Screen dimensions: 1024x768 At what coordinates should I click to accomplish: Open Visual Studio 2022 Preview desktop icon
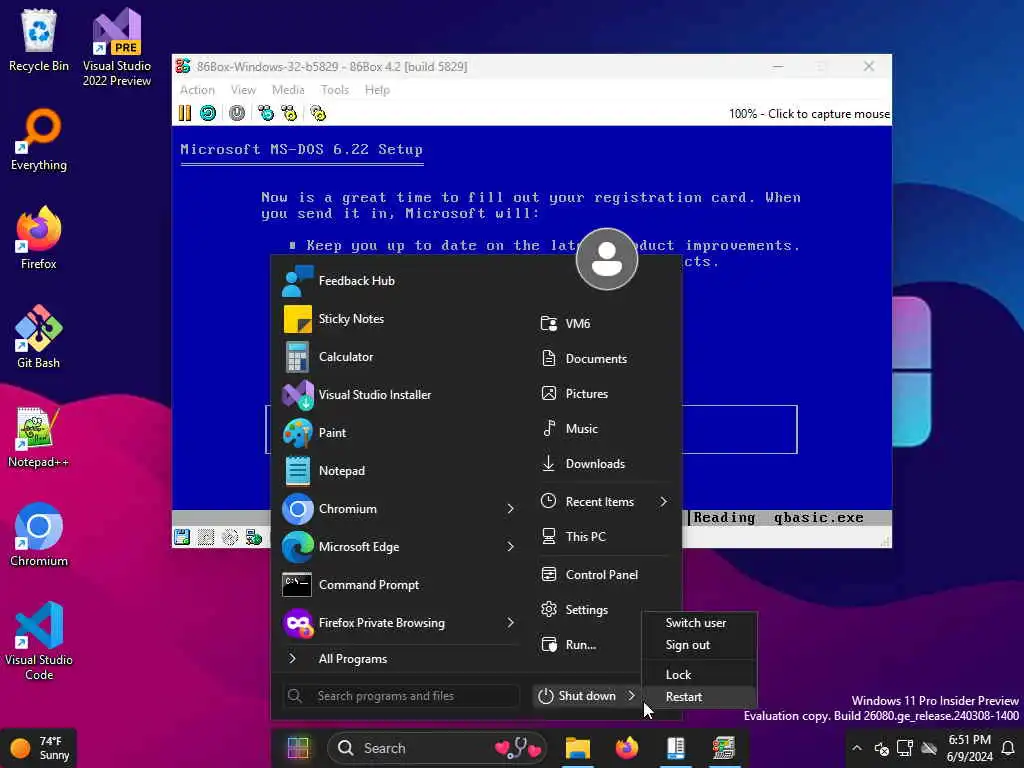pyautogui.click(x=117, y=48)
